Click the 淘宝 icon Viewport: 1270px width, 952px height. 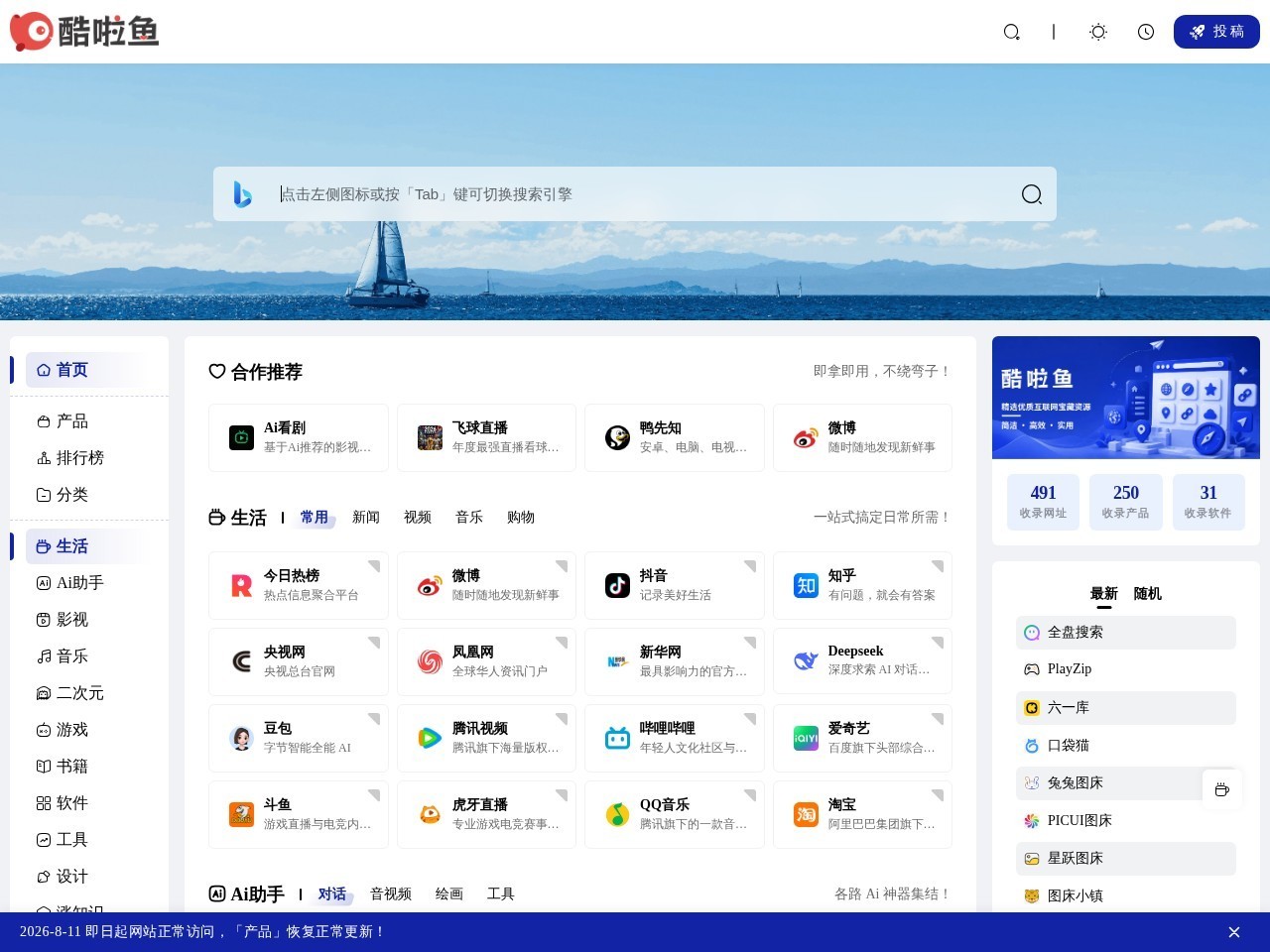tap(806, 814)
